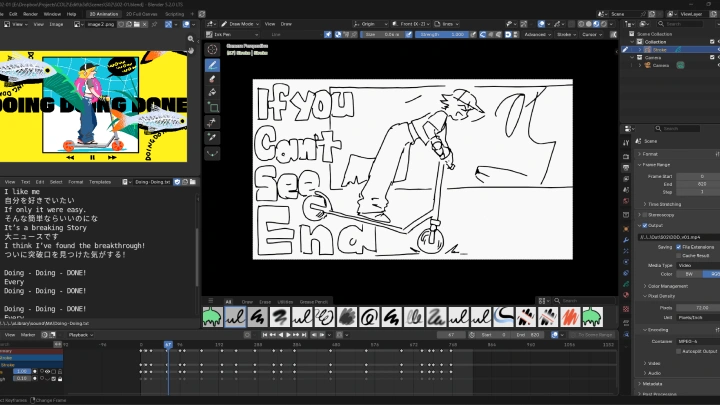Select the Eyedropper tool in the toolbar
This screenshot has height=405, width=720.
[212, 138]
